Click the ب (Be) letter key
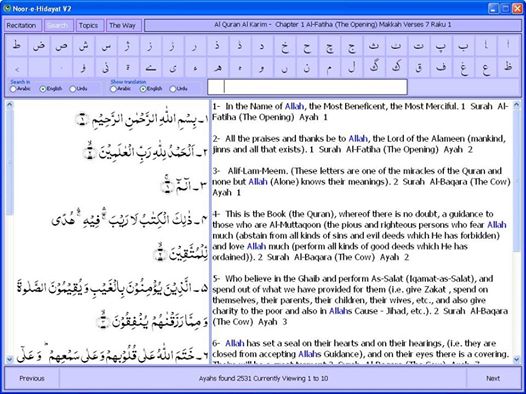The width and height of the screenshot is (526, 394). (463, 46)
